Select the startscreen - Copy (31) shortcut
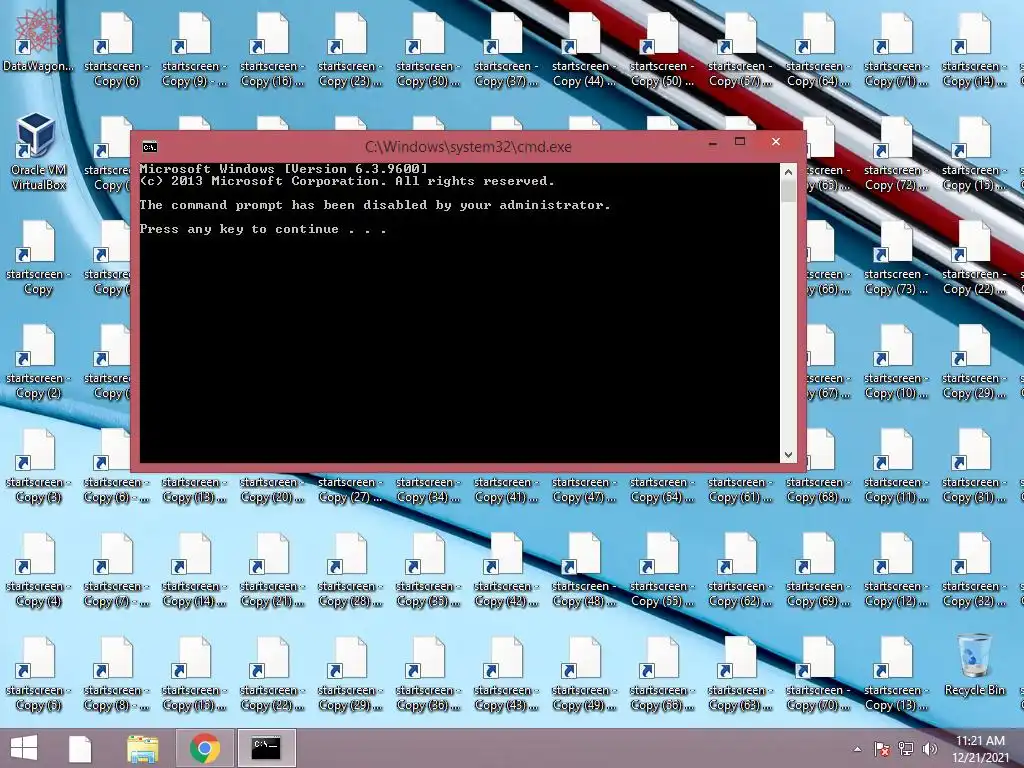The width and height of the screenshot is (1024, 768). (x=974, y=465)
